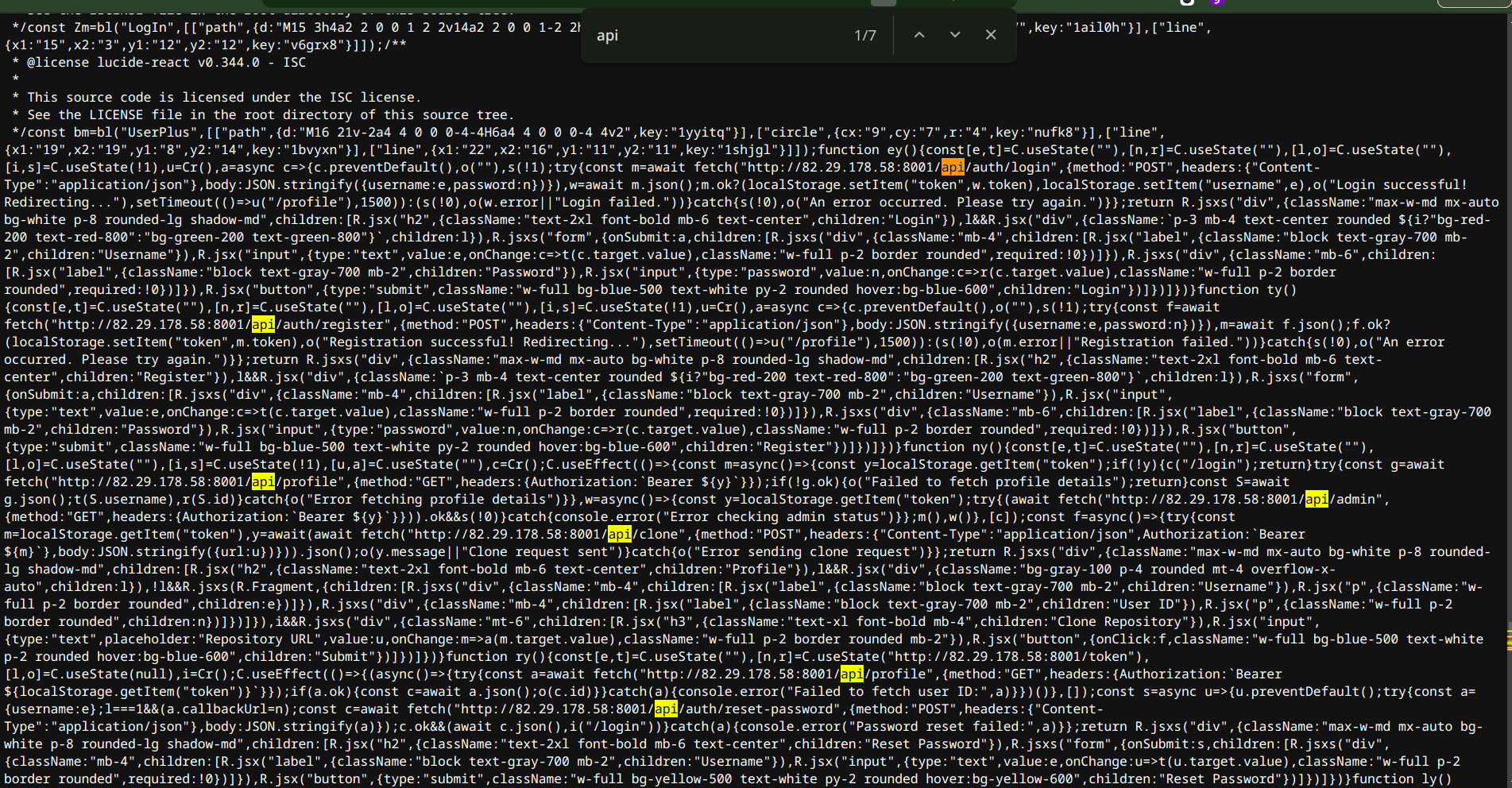This screenshot has width=1512, height=788.
Task: Go to the next search match arrow
Action: [x=955, y=35]
